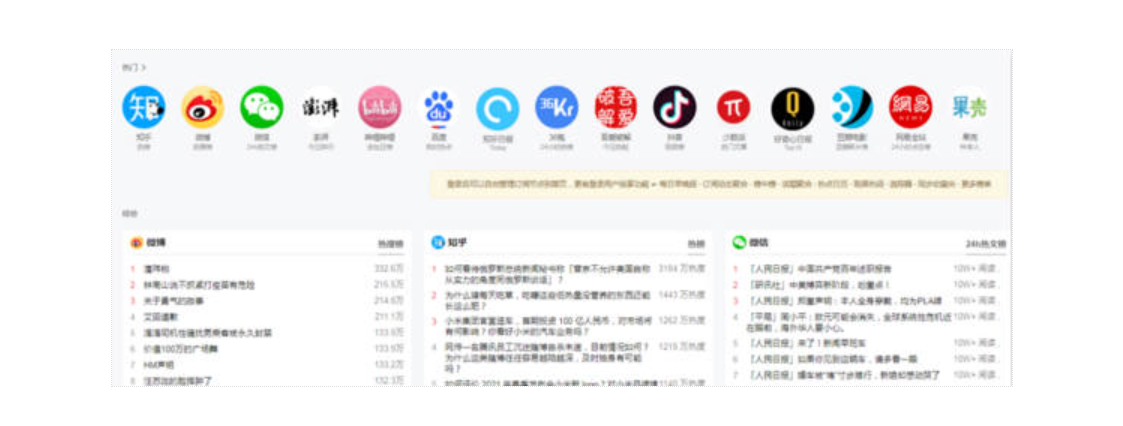Open the rank 4 Weibo hot search entry
Viewport: 1123px width, 426px height.
pos(161,316)
